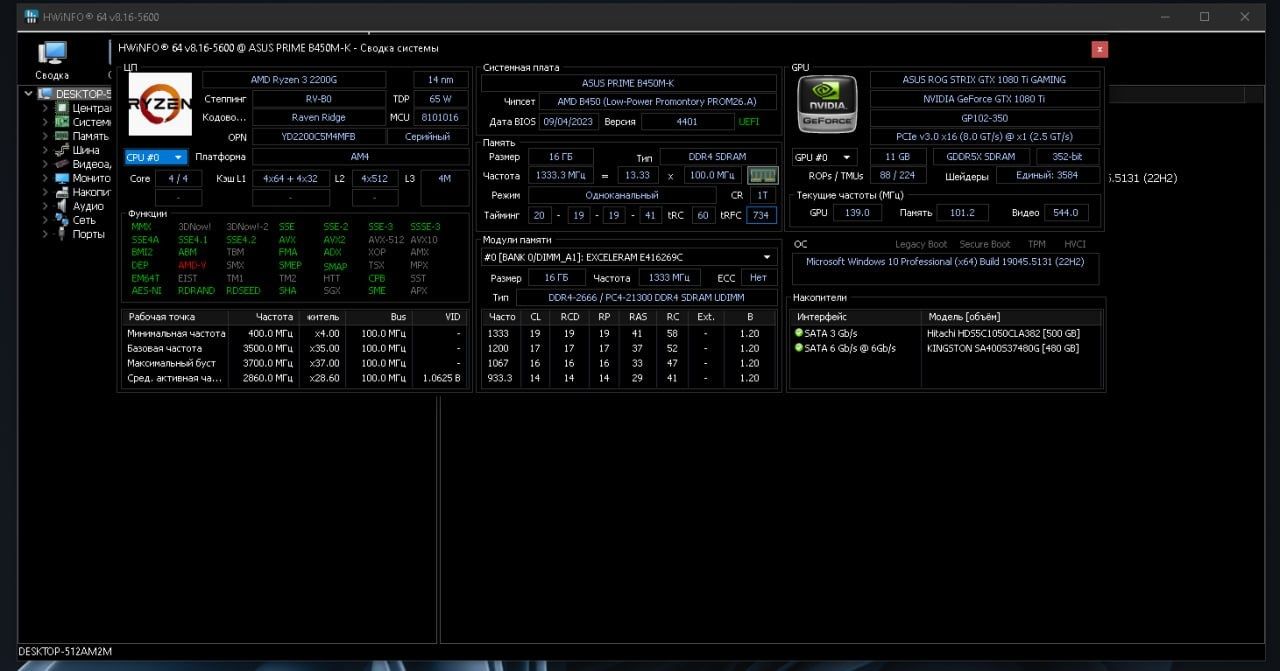Click the NVIDIA GeForce logo
The width and height of the screenshot is (1280, 671).
click(827, 104)
